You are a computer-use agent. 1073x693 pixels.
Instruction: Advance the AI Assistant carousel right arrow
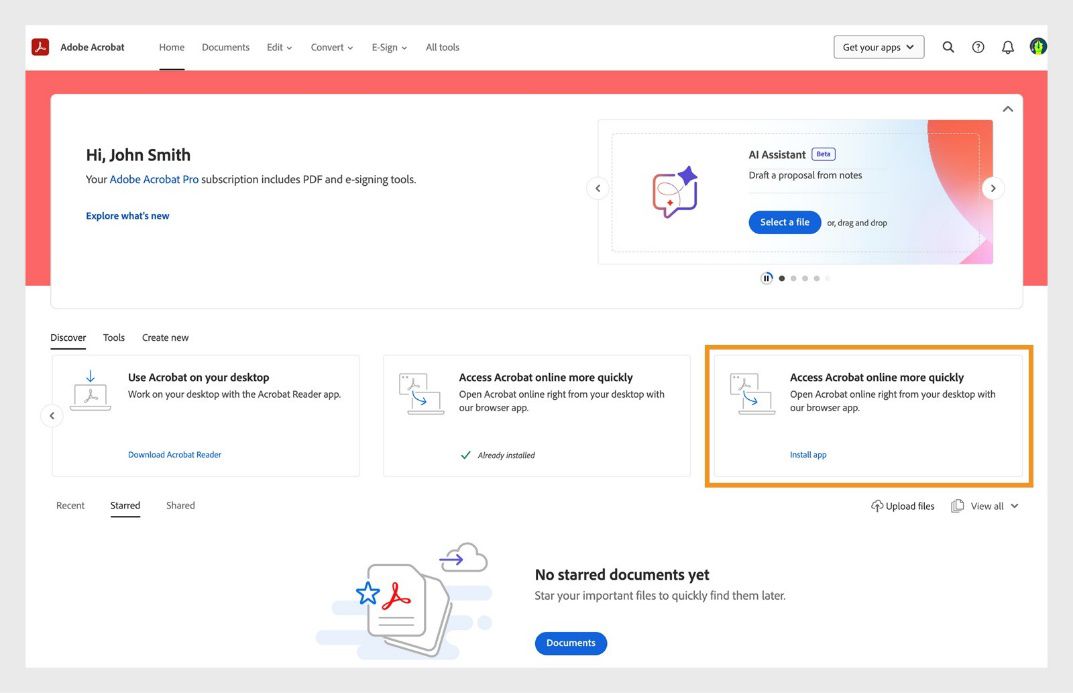point(992,187)
